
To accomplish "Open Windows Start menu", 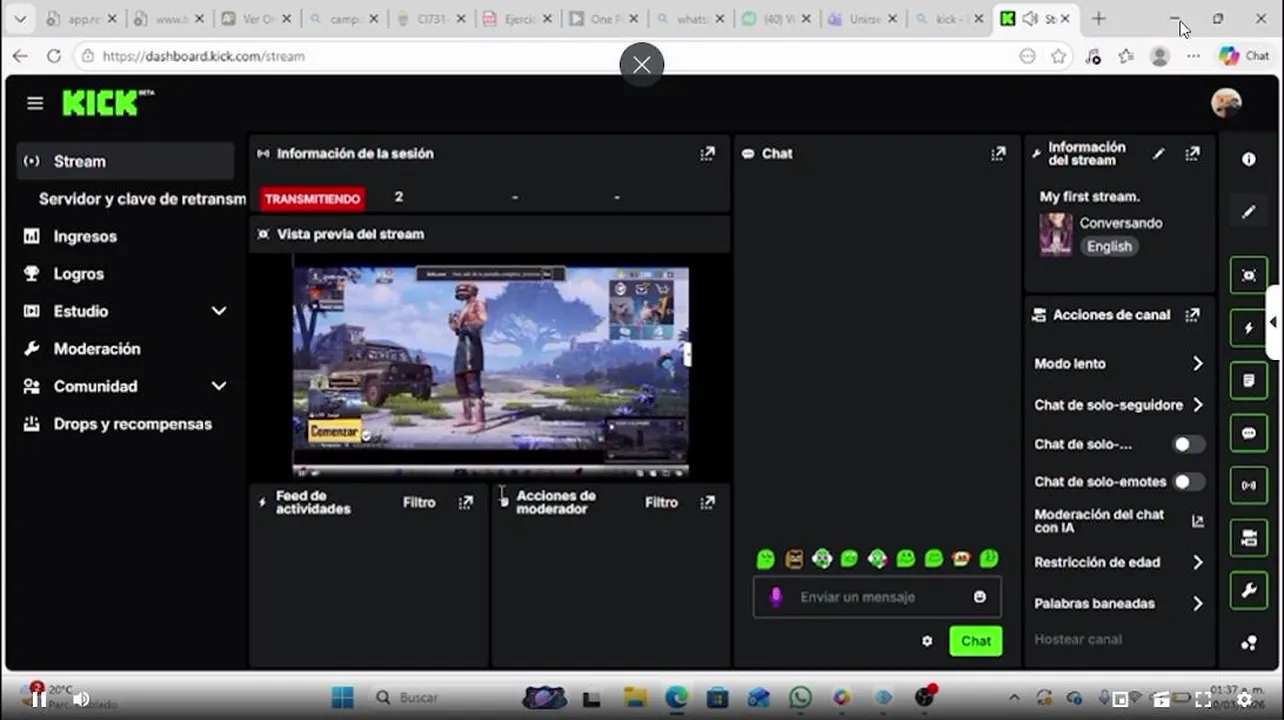I will [342, 698].
